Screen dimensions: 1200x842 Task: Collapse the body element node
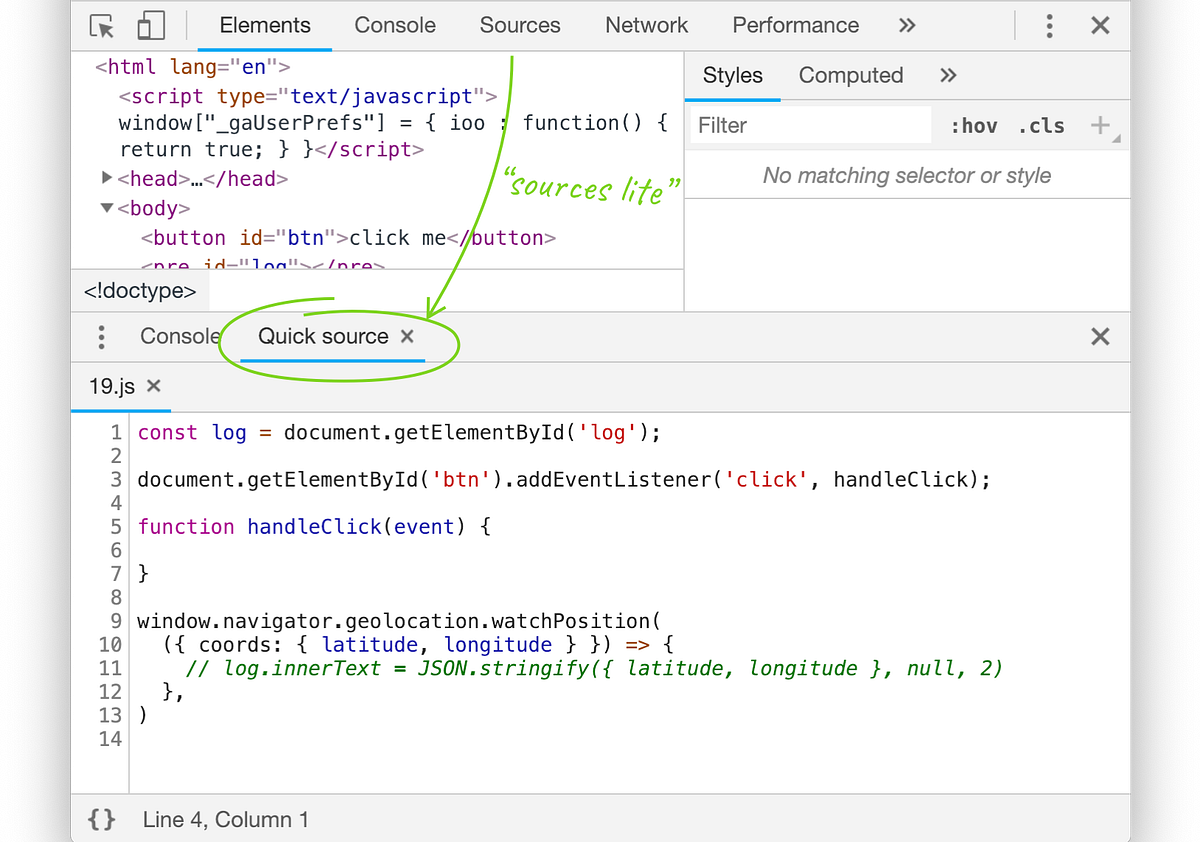(x=107, y=209)
